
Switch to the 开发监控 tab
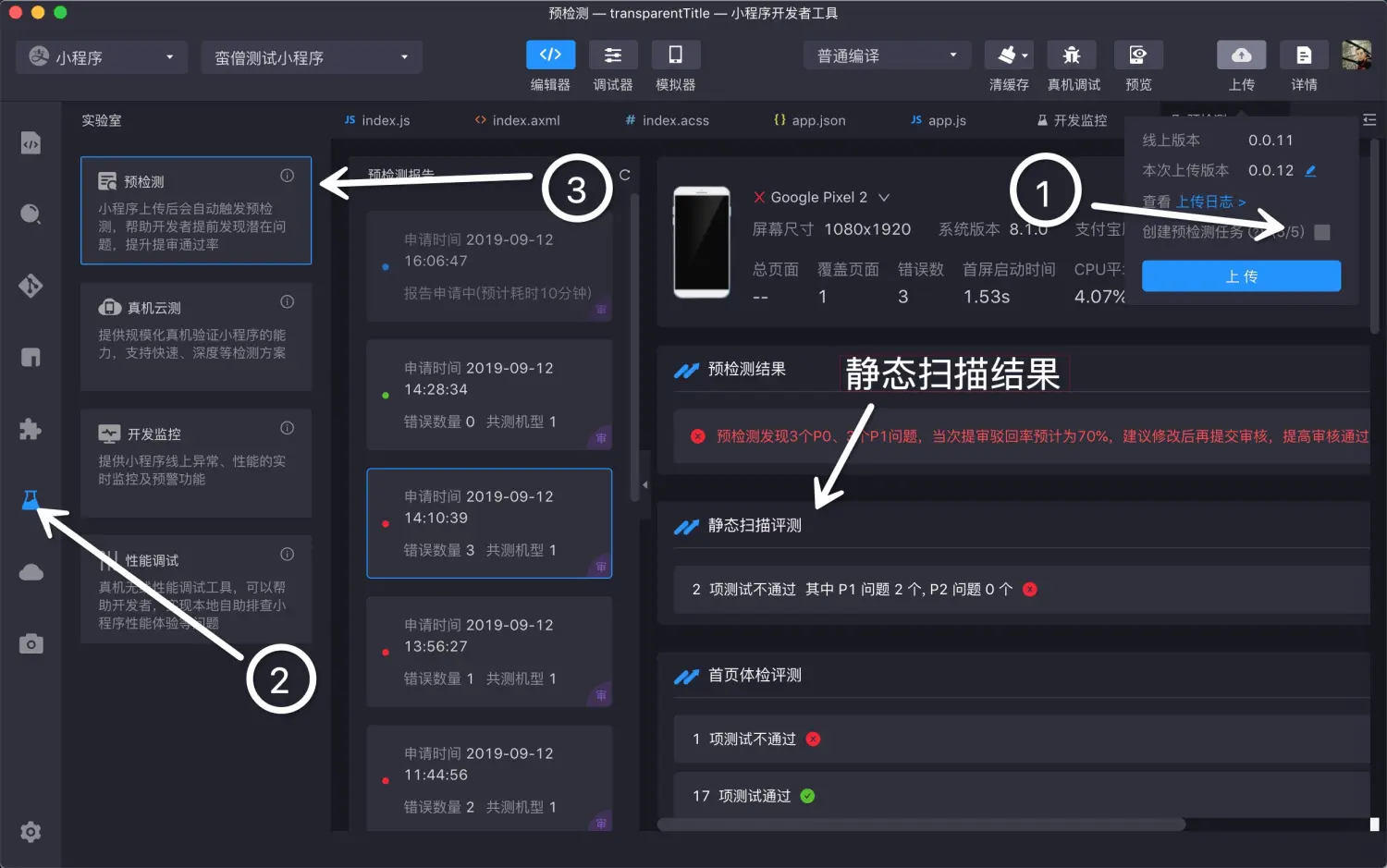[1072, 120]
